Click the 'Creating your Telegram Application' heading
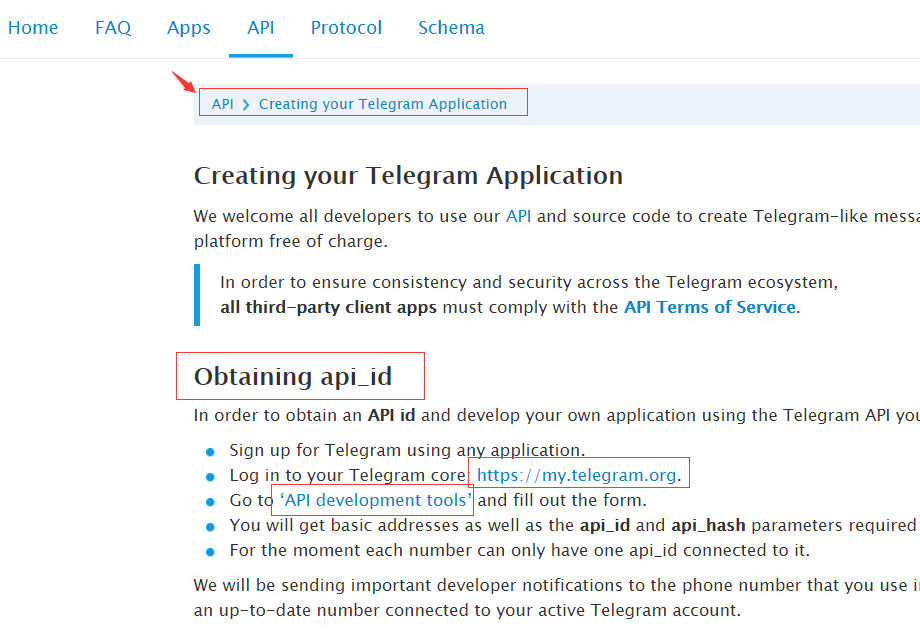 pyautogui.click(x=408, y=176)
